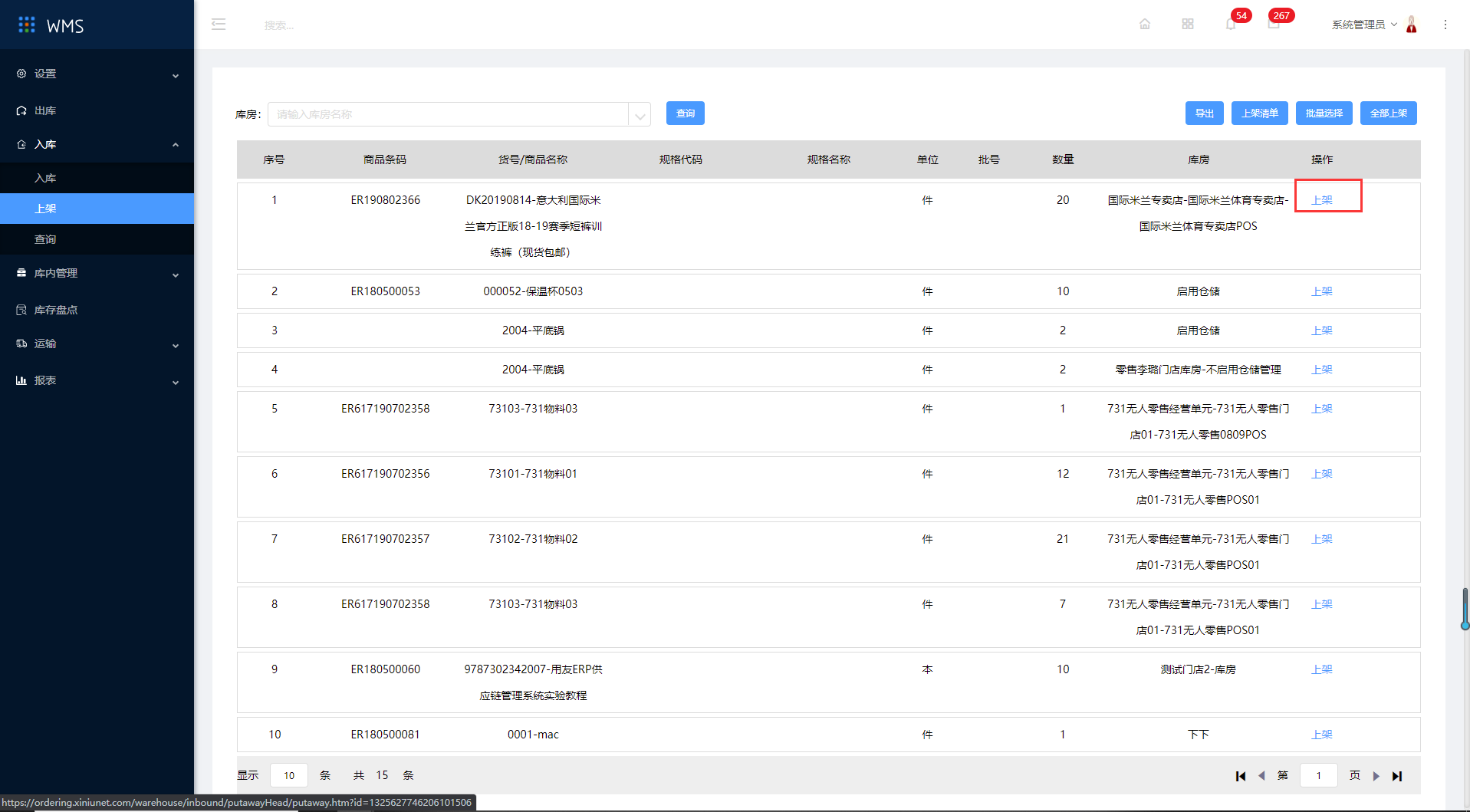Select 上架 submenu item
Screen dimensions: 1470x812
97,209
